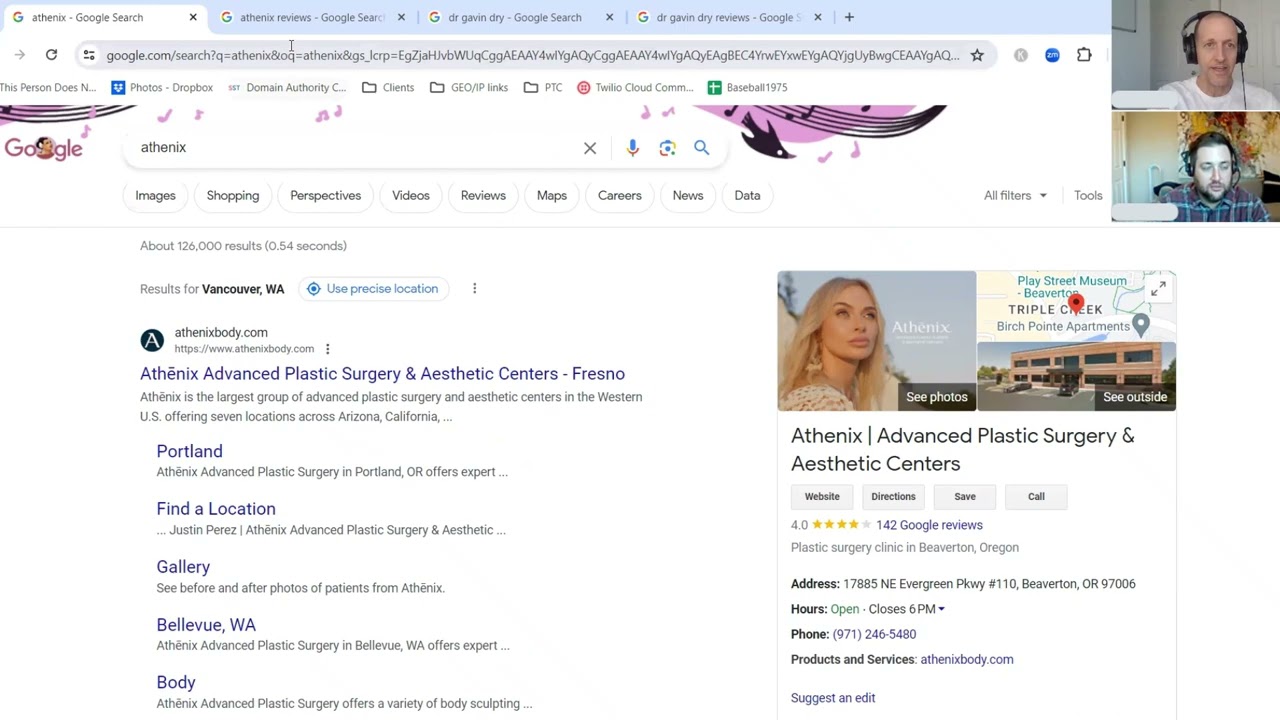Viewport: 1280px width, 720px height.
Task: Open the Athenix Fresno main result title
Action: tap(382, 374)
